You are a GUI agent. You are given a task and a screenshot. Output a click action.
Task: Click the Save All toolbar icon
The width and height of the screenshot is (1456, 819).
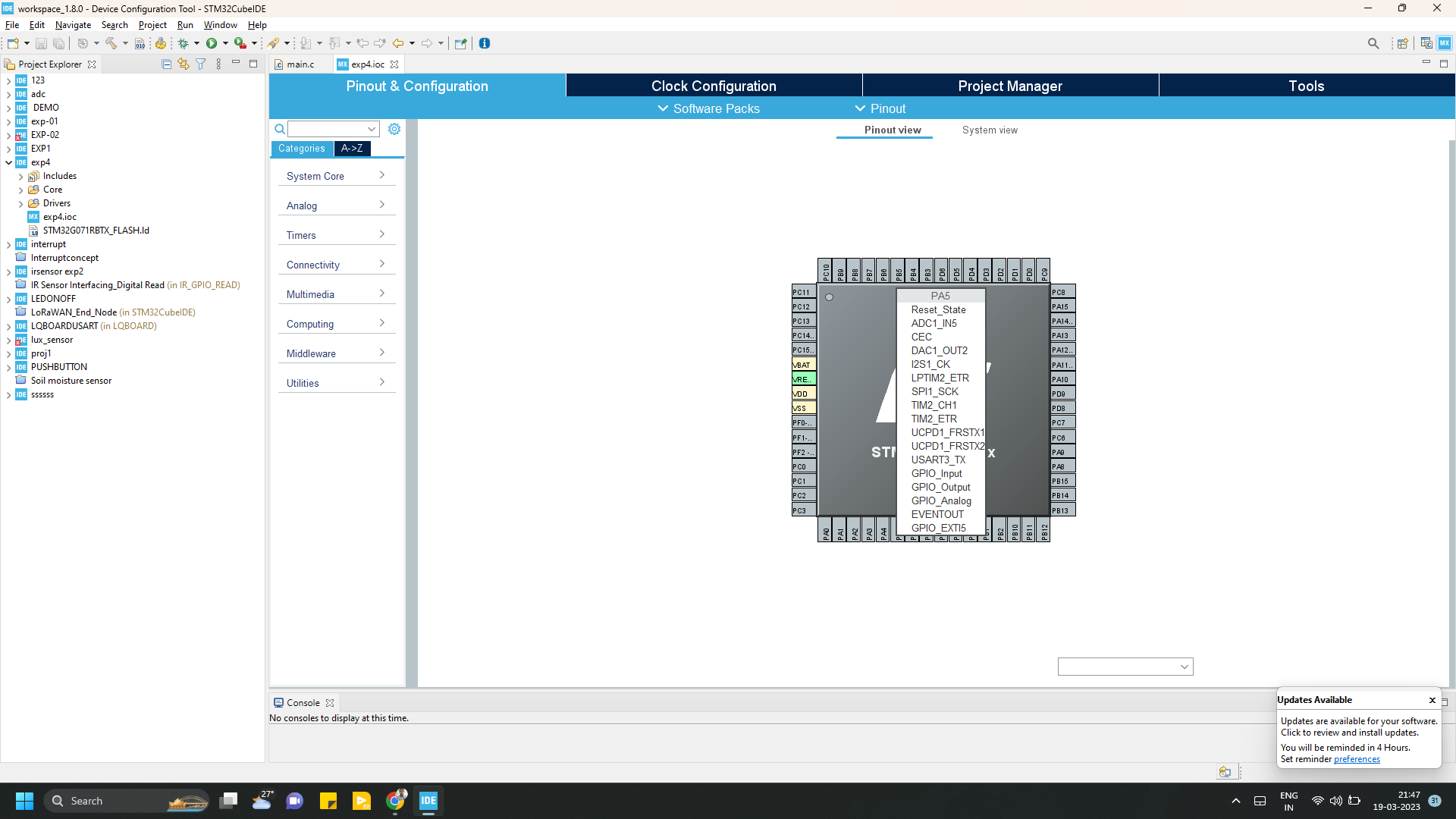[x=59, y=43]
